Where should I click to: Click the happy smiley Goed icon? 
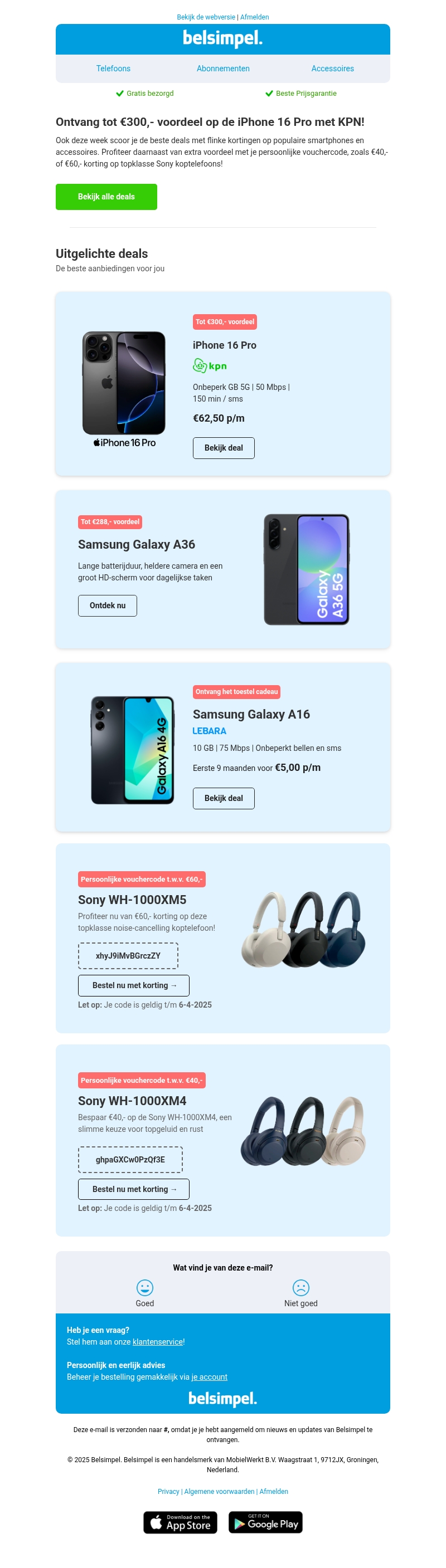coord(144,1287)
